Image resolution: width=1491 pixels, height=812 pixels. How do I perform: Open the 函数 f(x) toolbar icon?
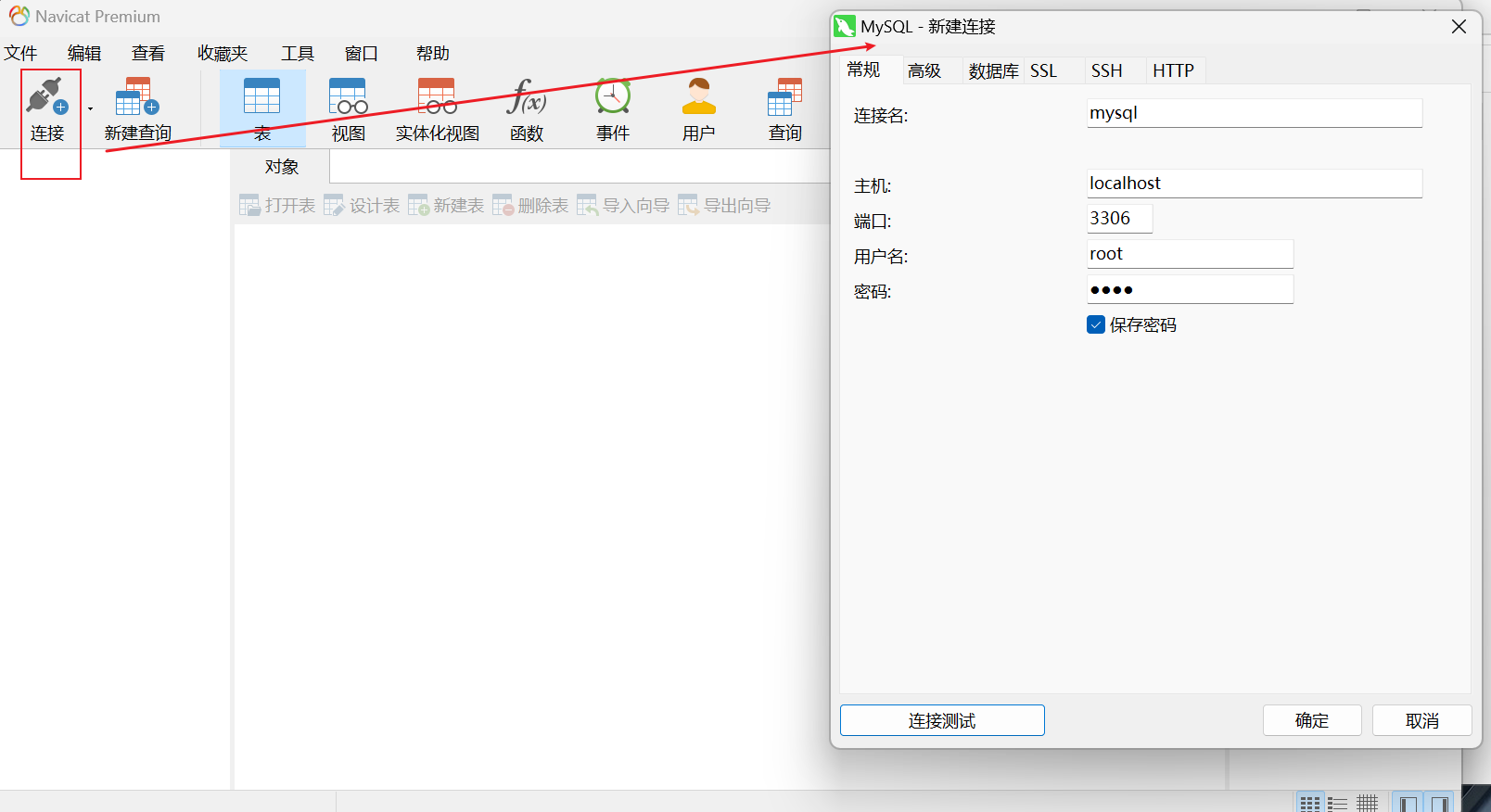pyautogui.click(x=527, y=108)
